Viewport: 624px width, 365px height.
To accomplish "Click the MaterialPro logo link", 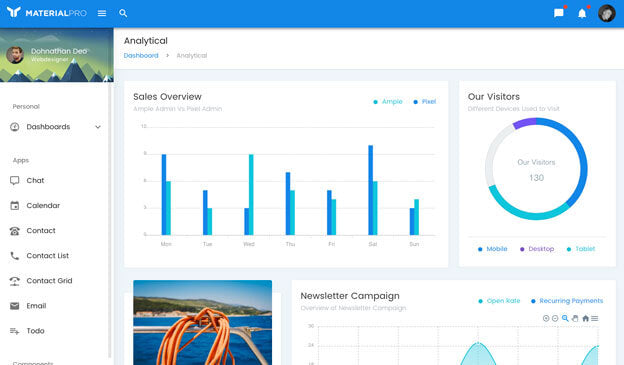I will pos(47,13).
